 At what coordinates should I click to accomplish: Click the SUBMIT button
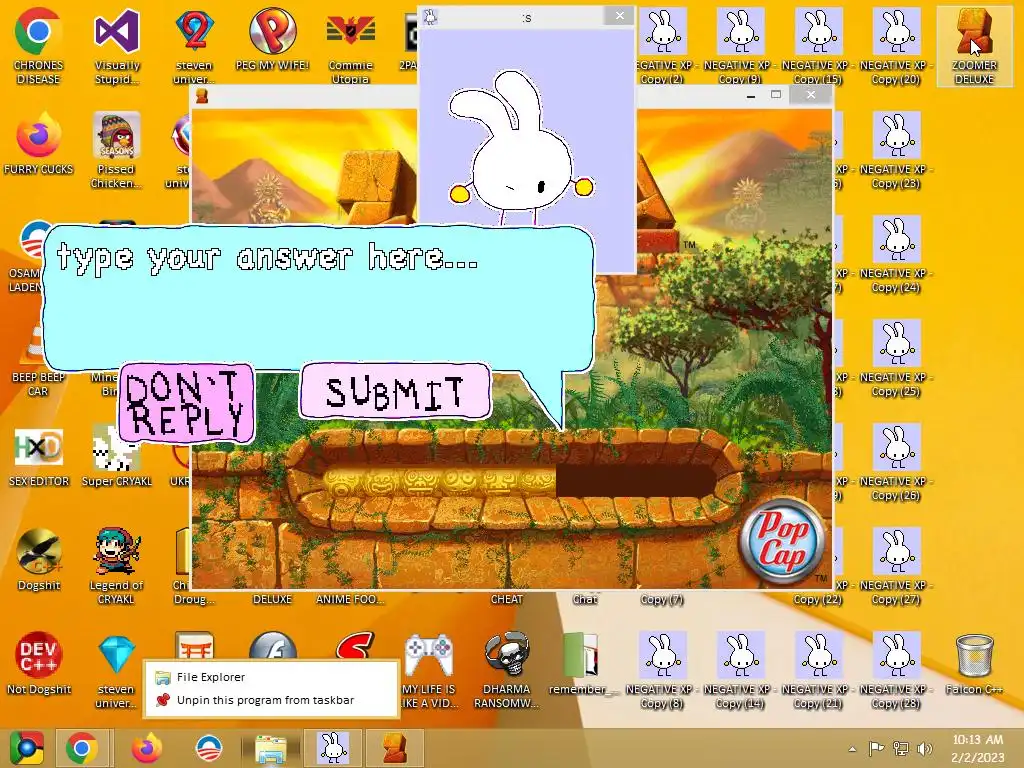[x=395, y=391]
